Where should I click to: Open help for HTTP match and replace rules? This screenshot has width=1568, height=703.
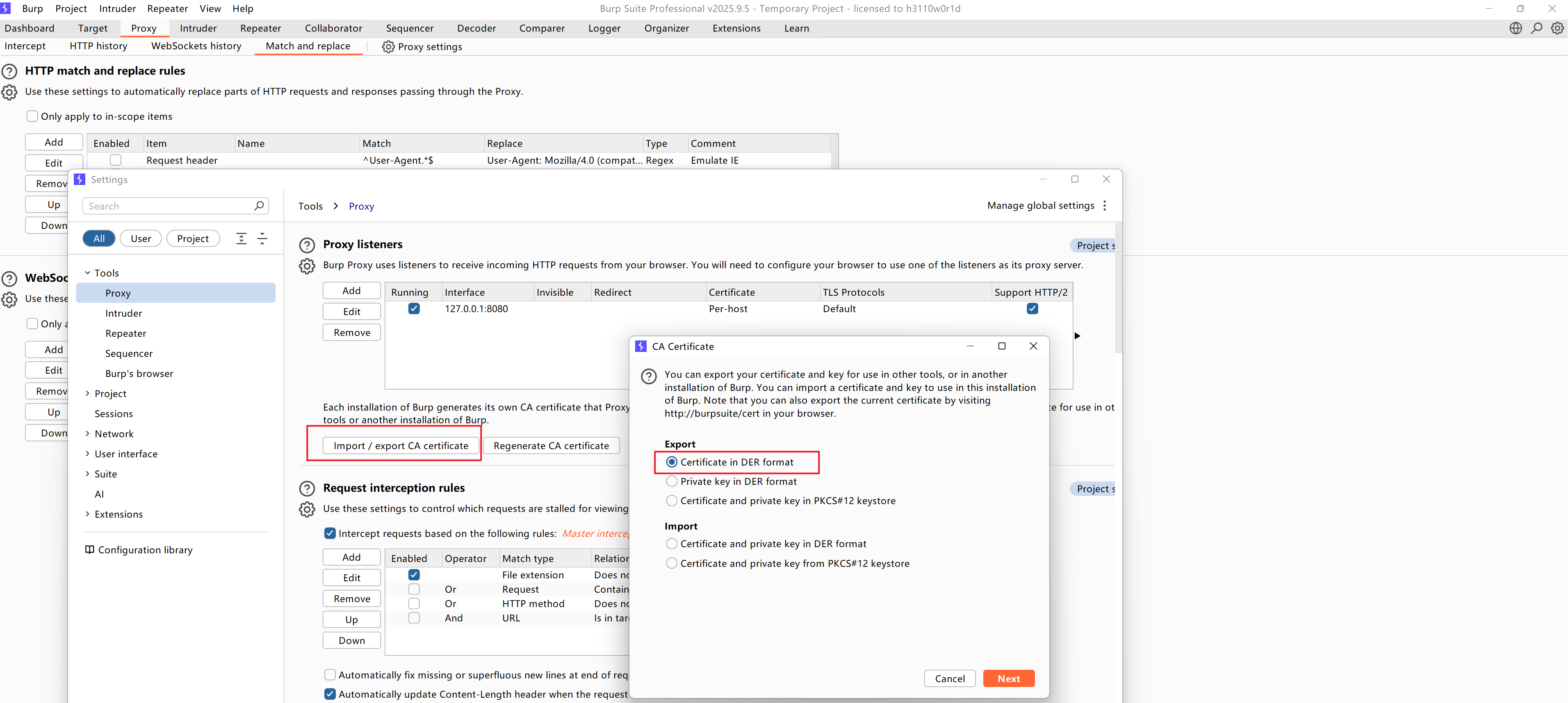[x=10, y=72]
